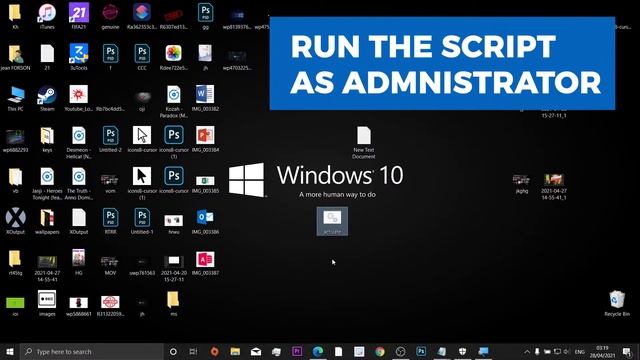Screen dimensions: 640x360
Task: Select the IMG_003387 Access file icon
Action: coord(205,263)
